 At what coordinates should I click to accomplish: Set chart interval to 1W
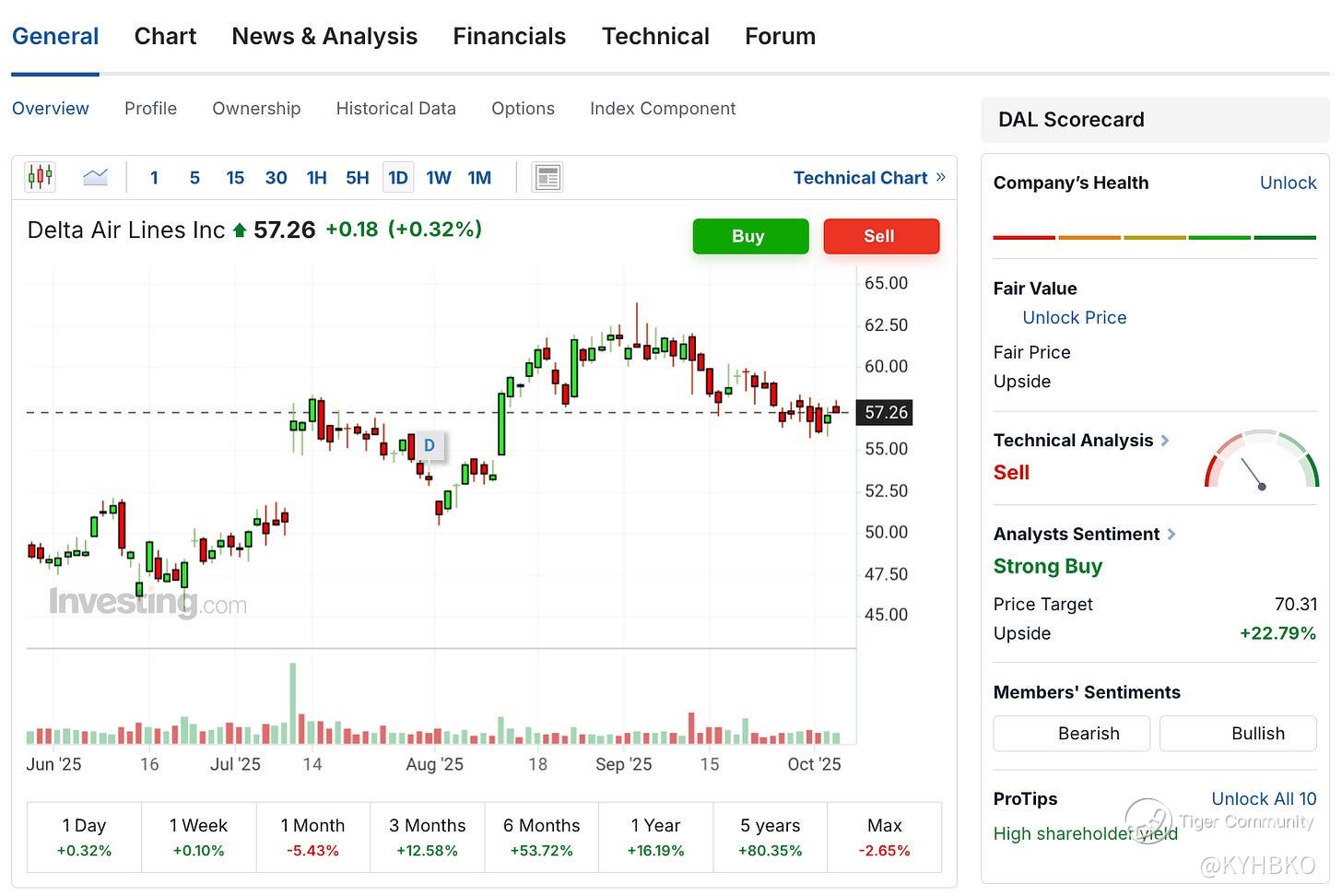tap(439, 178)
